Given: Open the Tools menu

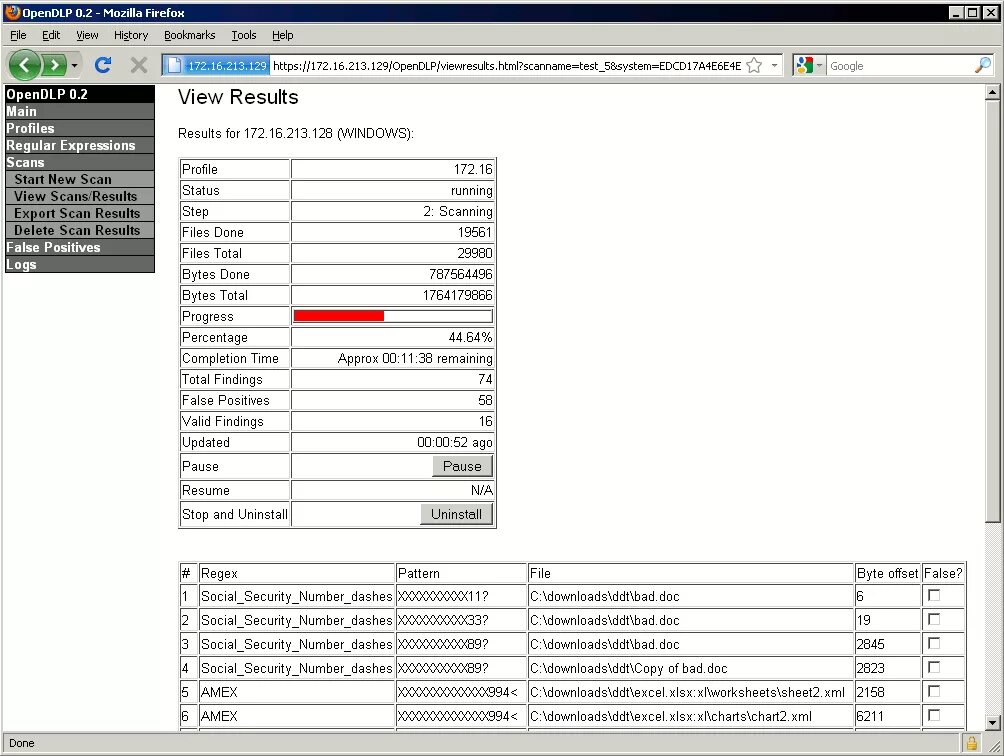Looking at the screenshot, I should pyautogui.click(x=243, y=35).
